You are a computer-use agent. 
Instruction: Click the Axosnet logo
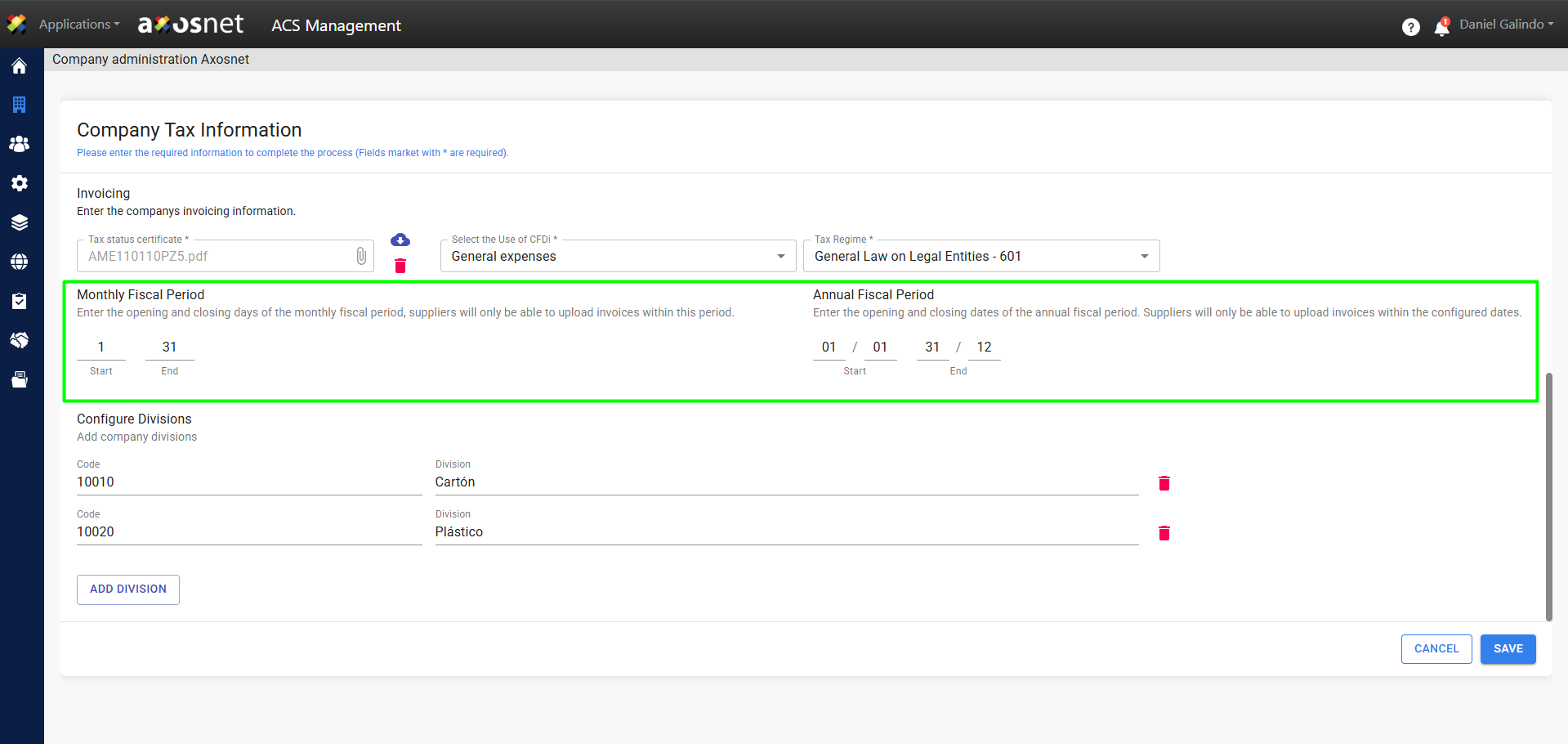190,25
